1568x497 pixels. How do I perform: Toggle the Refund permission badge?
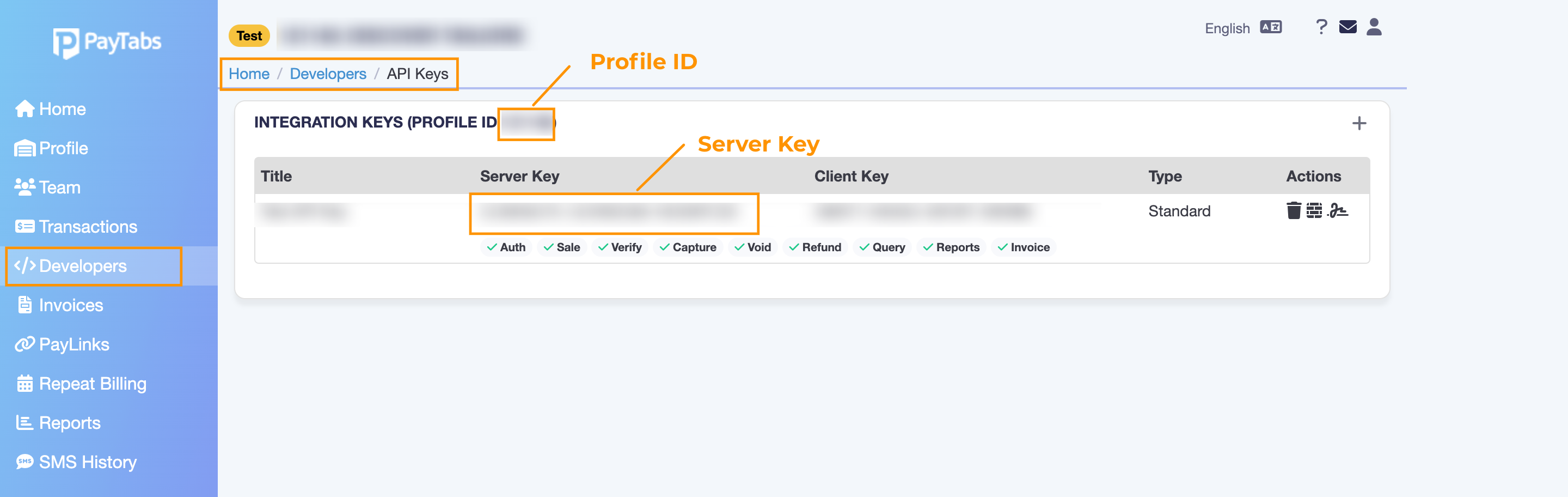point(814,247)
